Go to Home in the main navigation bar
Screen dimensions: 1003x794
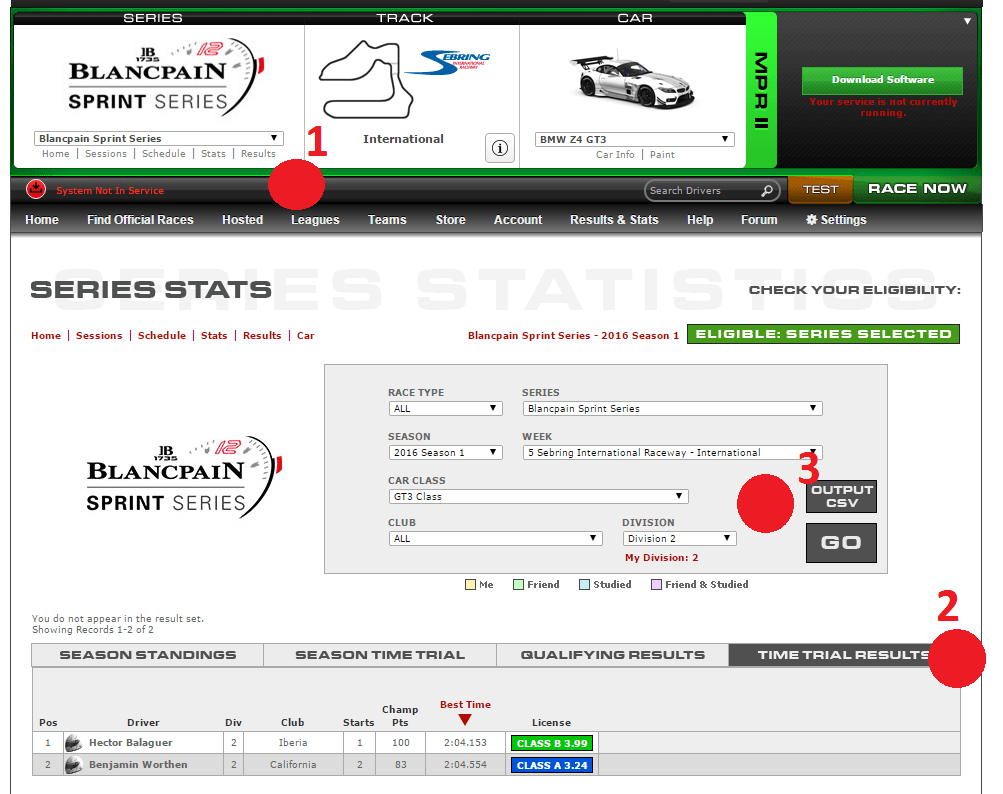[x=42, y=219]
